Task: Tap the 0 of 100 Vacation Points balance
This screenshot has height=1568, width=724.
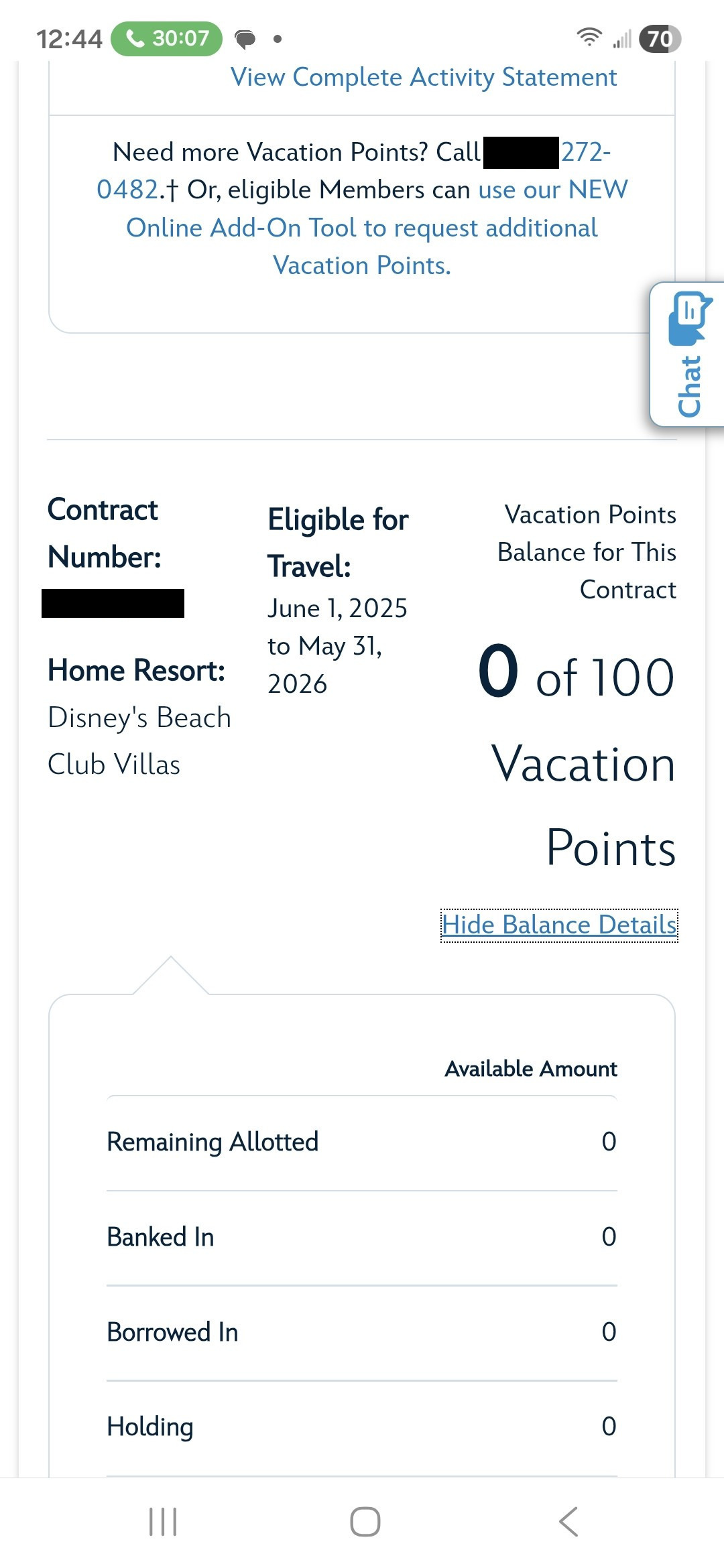Action: pos(577,677)
